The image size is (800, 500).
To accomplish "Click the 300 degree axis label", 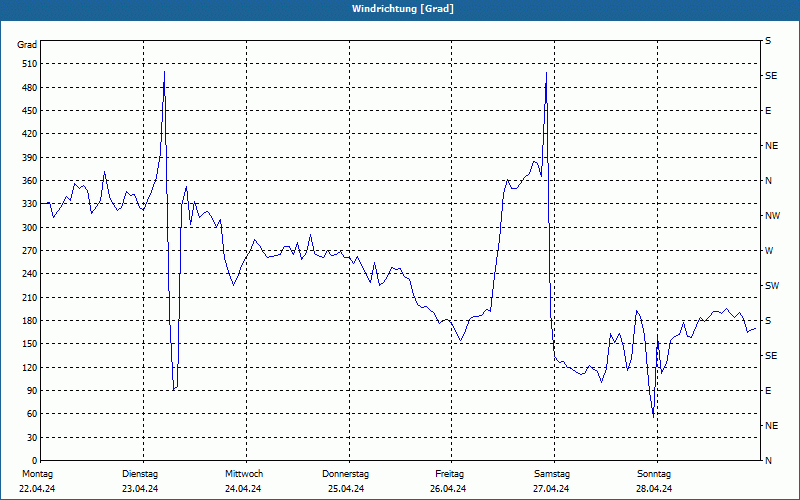I will (30, 228).
